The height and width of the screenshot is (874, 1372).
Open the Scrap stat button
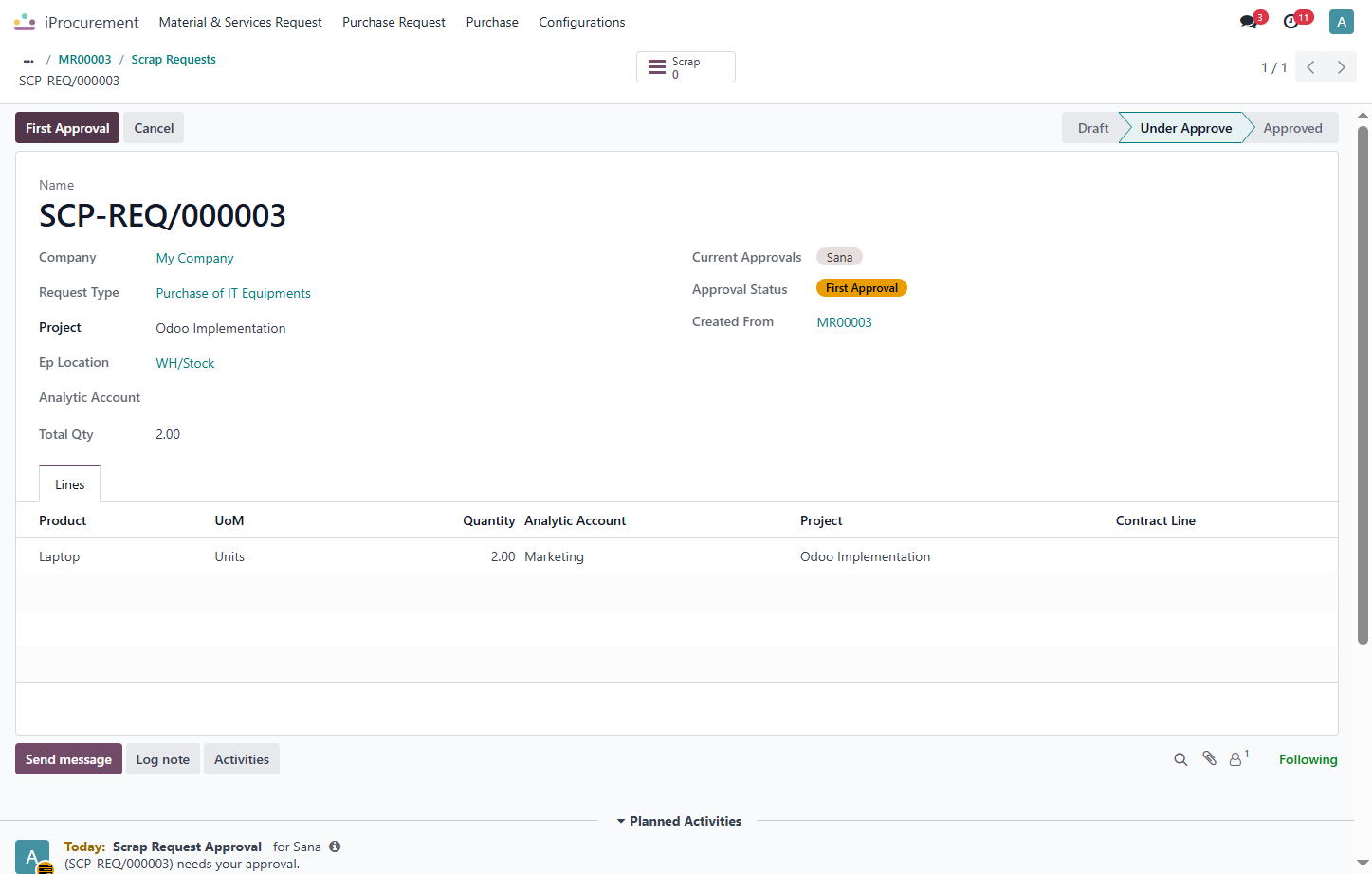[x=686, y=67]
